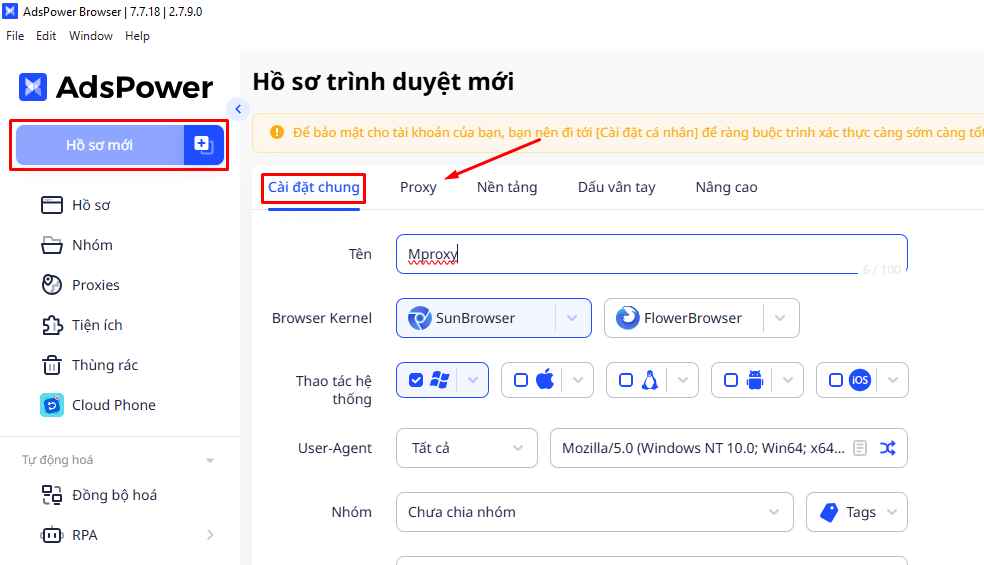Open the Tiện ích extensions section

96,325
